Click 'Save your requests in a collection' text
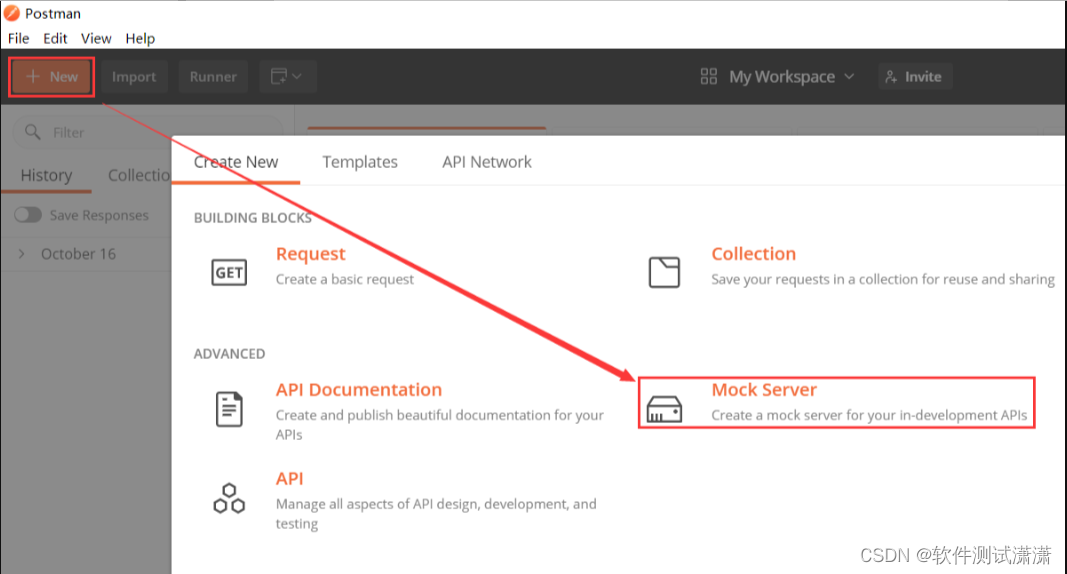1067x574 pixels. 883,280
